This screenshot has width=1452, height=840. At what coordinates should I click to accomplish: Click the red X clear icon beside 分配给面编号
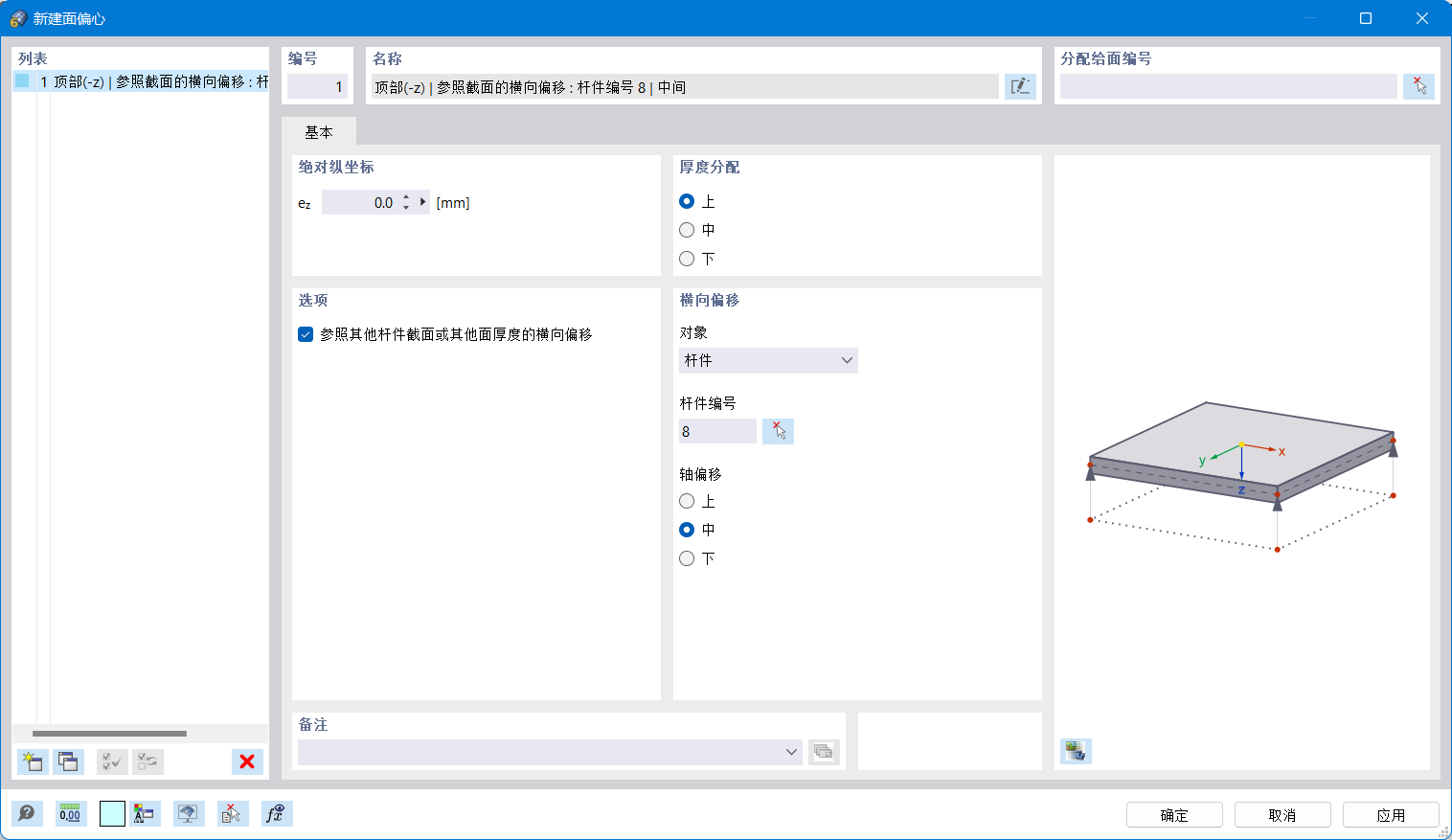click(1418, 85)
